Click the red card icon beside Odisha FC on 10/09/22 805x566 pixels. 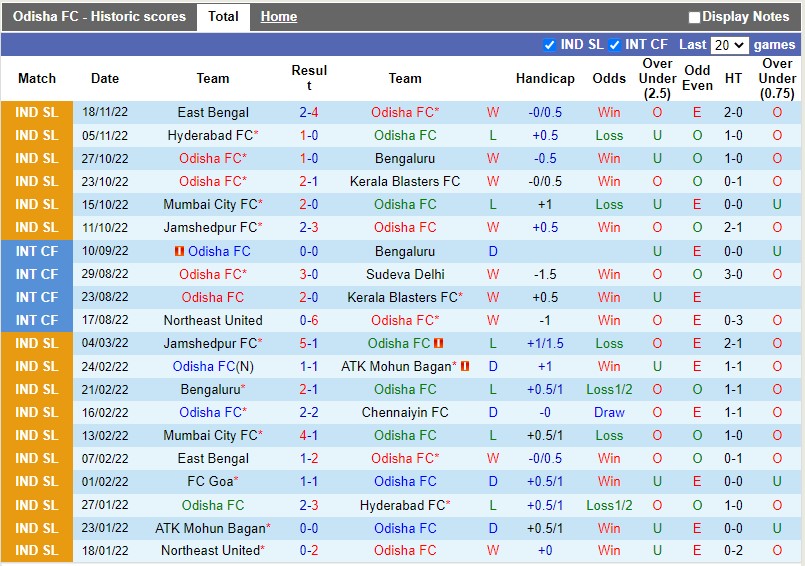point(179,251)
